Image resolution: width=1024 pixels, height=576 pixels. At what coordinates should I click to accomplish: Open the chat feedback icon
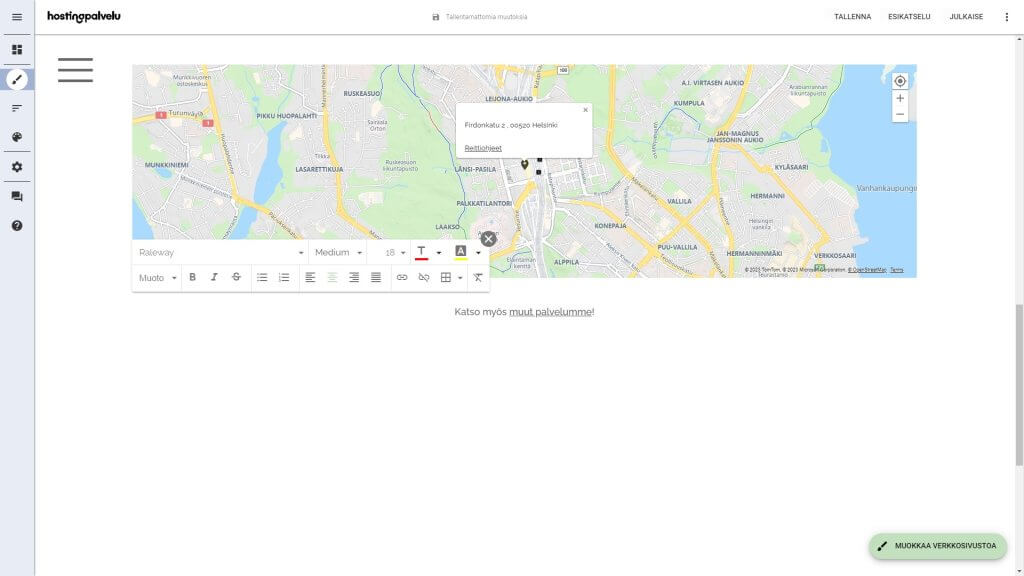(17, 197)
